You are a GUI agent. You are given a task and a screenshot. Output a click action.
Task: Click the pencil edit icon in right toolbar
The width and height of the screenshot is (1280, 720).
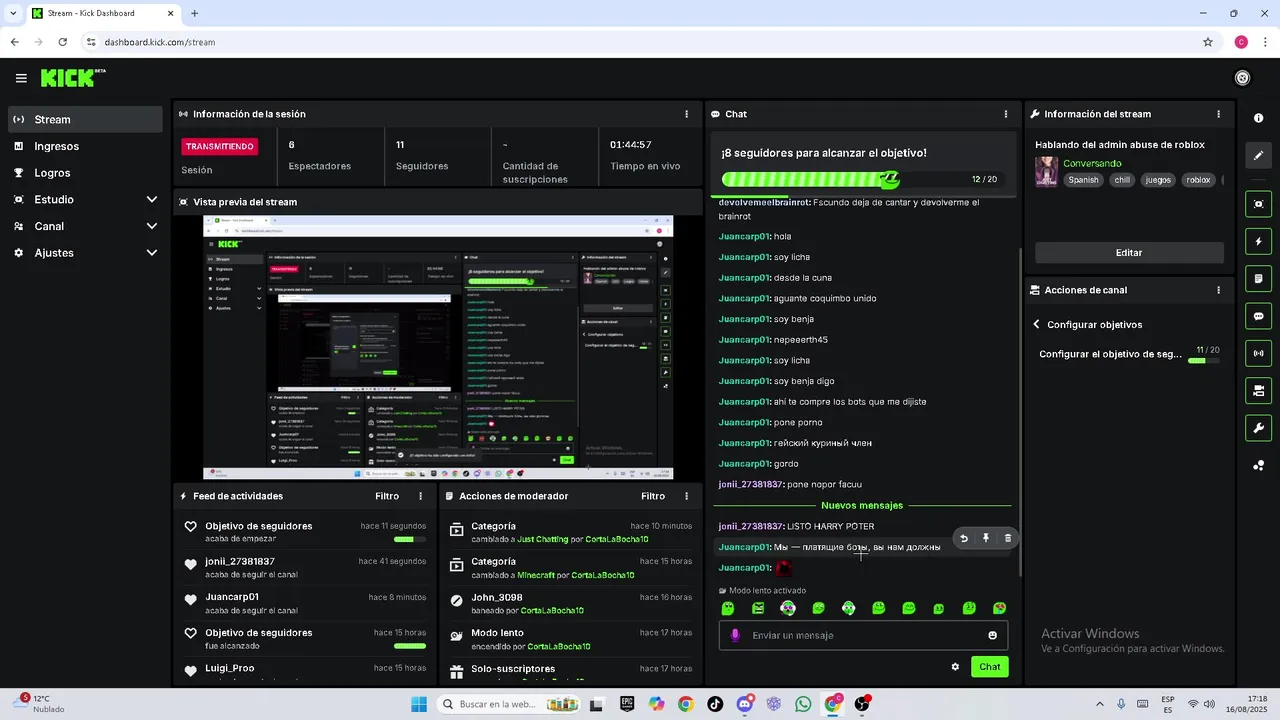click(1258, 155)
